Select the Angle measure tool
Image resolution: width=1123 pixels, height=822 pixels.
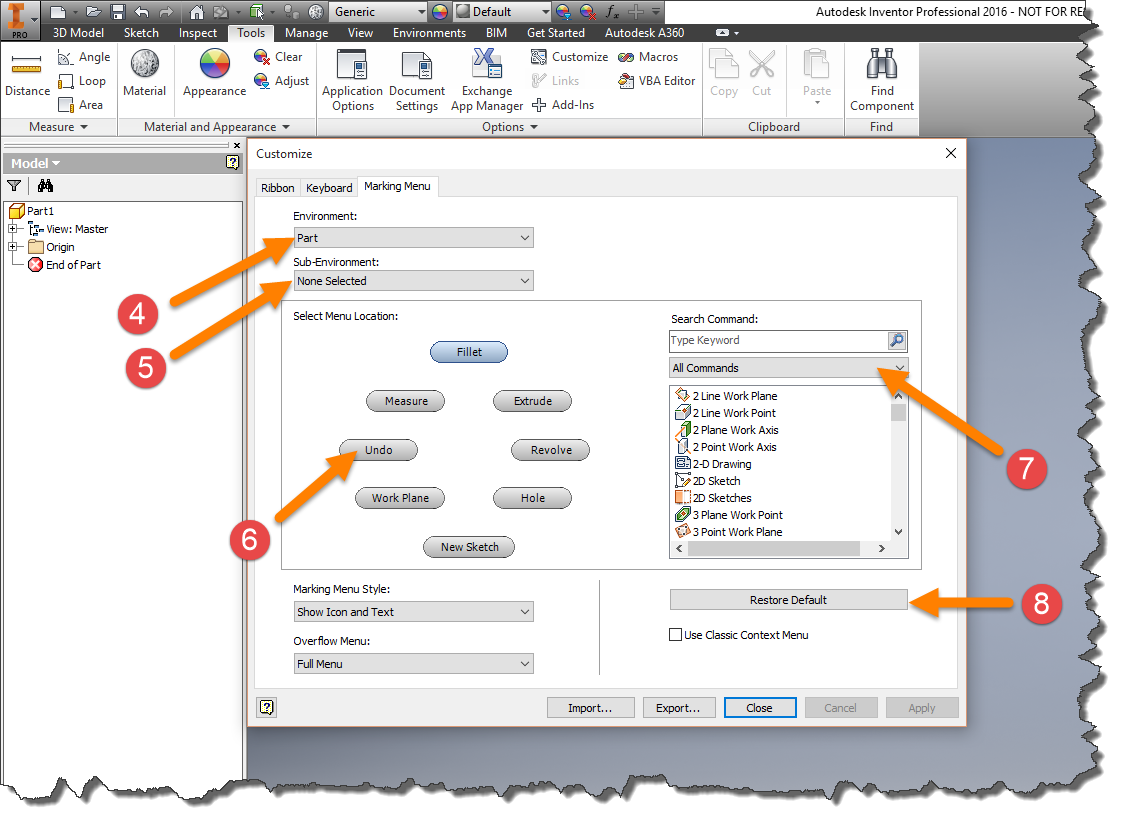pos(84,57)
